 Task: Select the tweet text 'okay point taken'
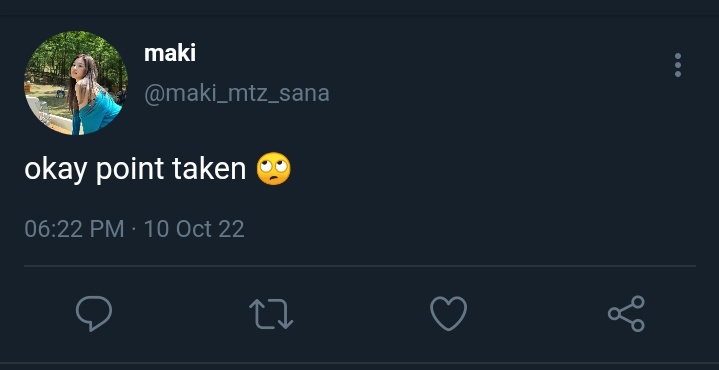(x=135, y=169)
